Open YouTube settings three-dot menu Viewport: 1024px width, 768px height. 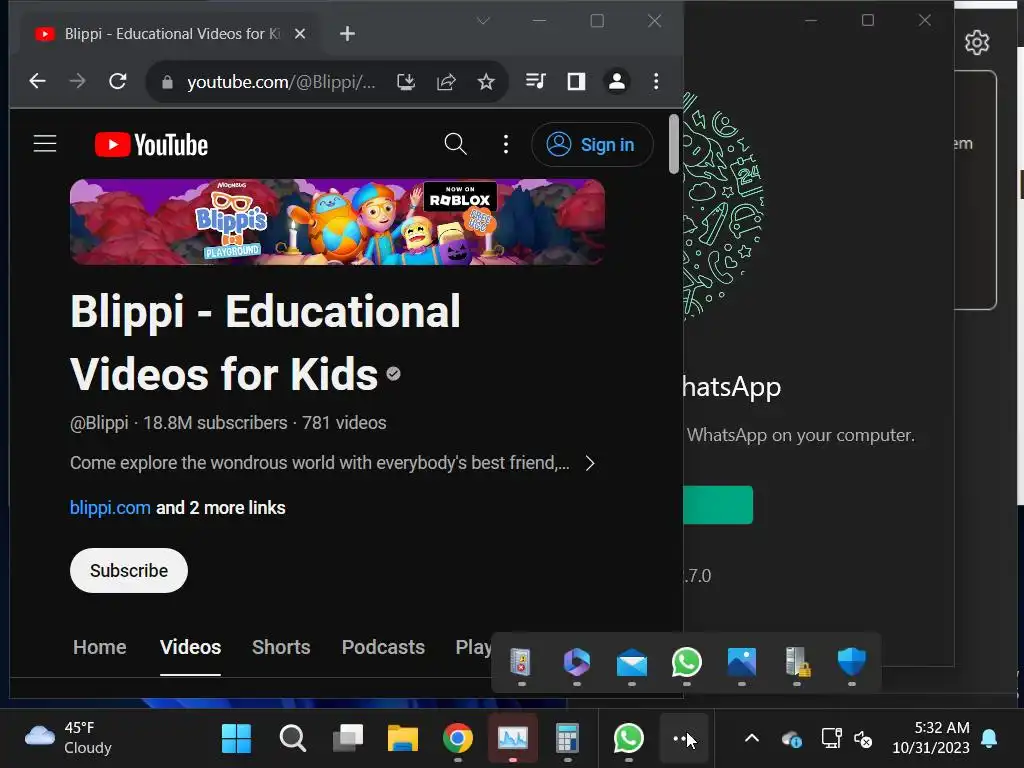(x=505, y=144)
